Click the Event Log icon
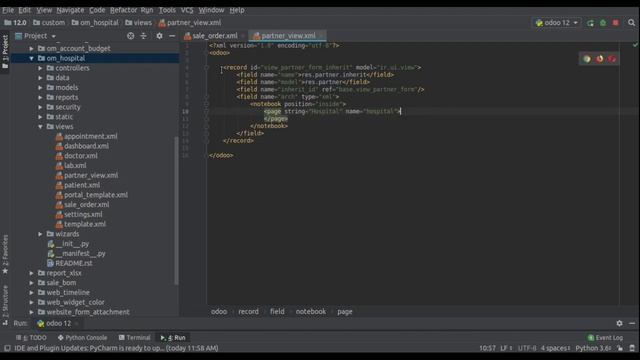Screen dimensions: 640x360 [x=591, y=338]
